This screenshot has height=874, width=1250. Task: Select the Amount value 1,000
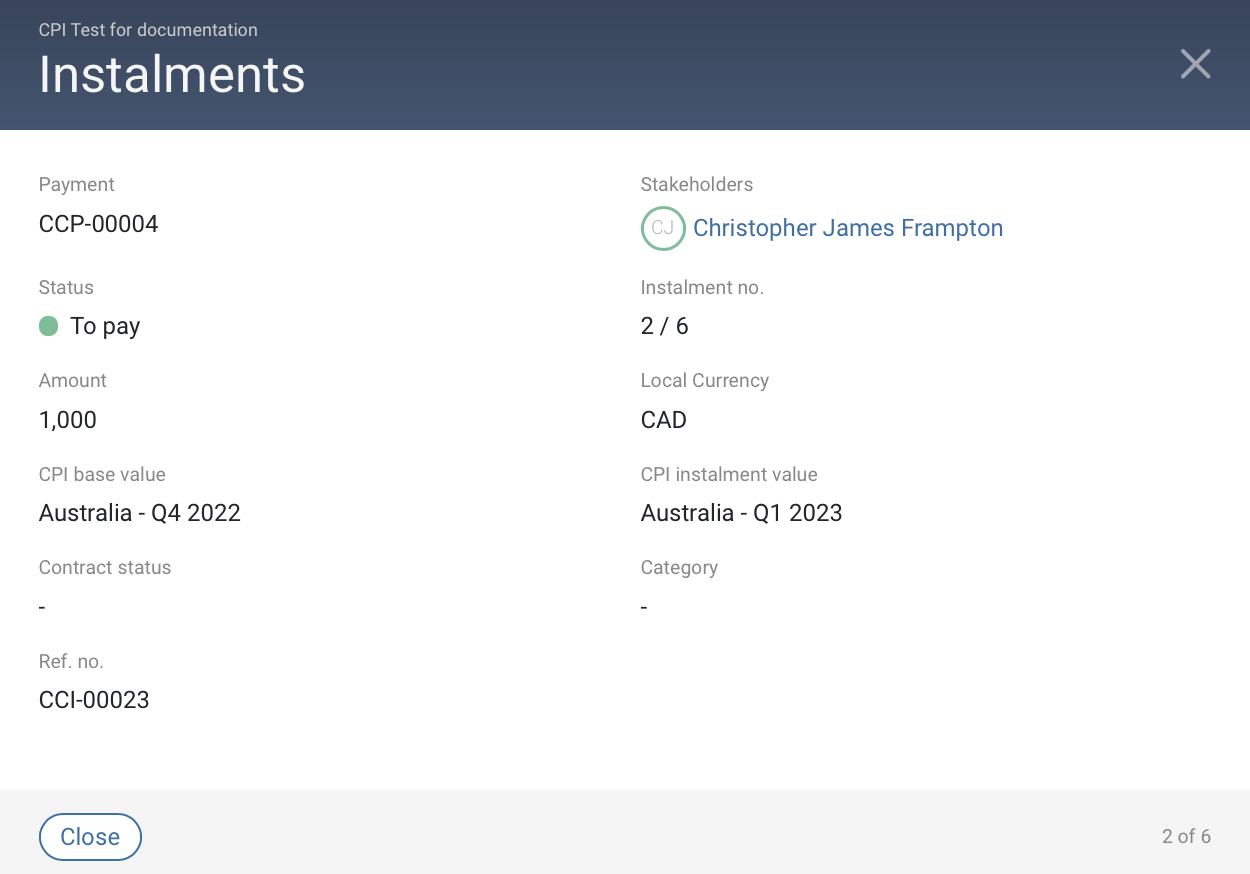point(67,419)
